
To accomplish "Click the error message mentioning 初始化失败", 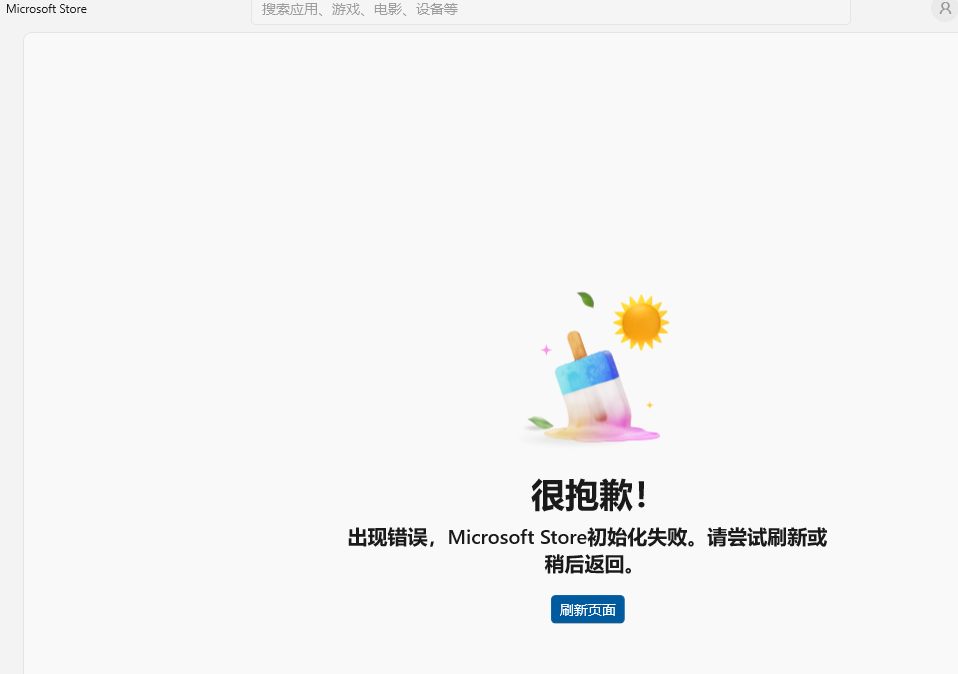I will pos(587,551).
